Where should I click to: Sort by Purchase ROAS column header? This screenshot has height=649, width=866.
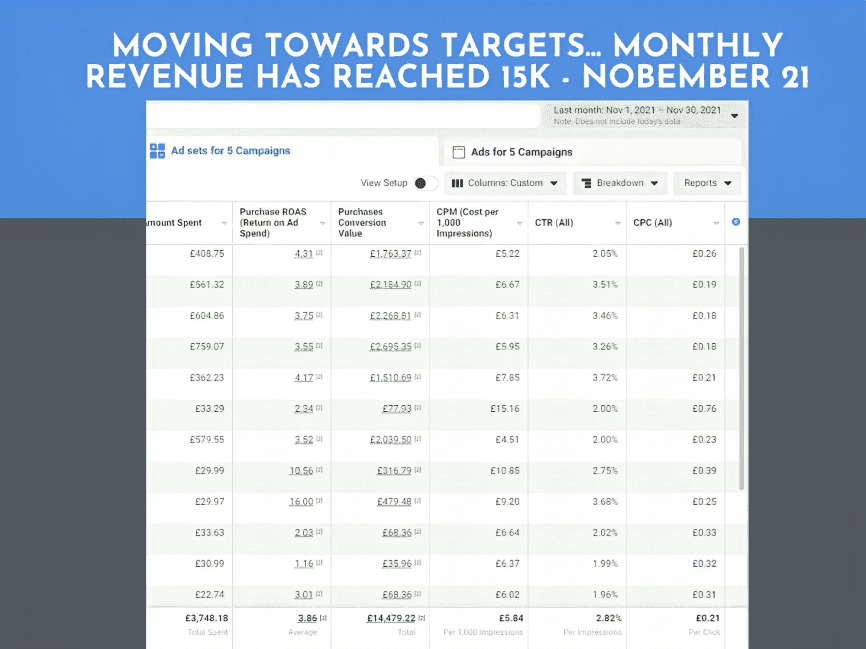tap(272, 222)
